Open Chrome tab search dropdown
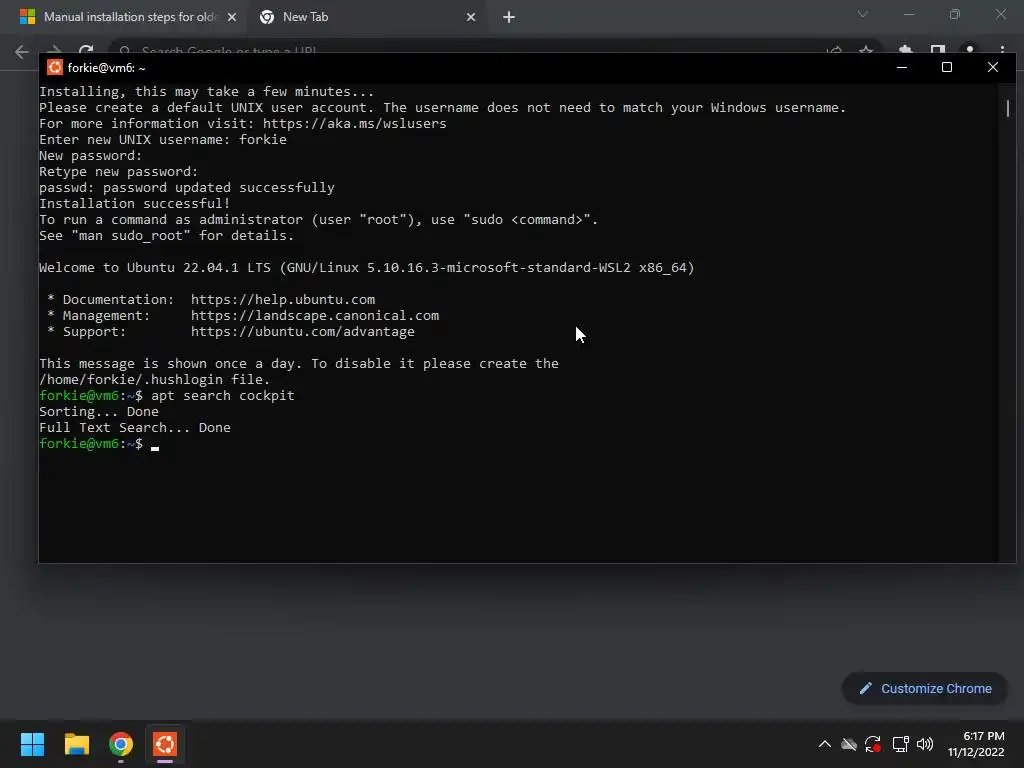Screen dimensions: 1024x768 pos(863,14)
